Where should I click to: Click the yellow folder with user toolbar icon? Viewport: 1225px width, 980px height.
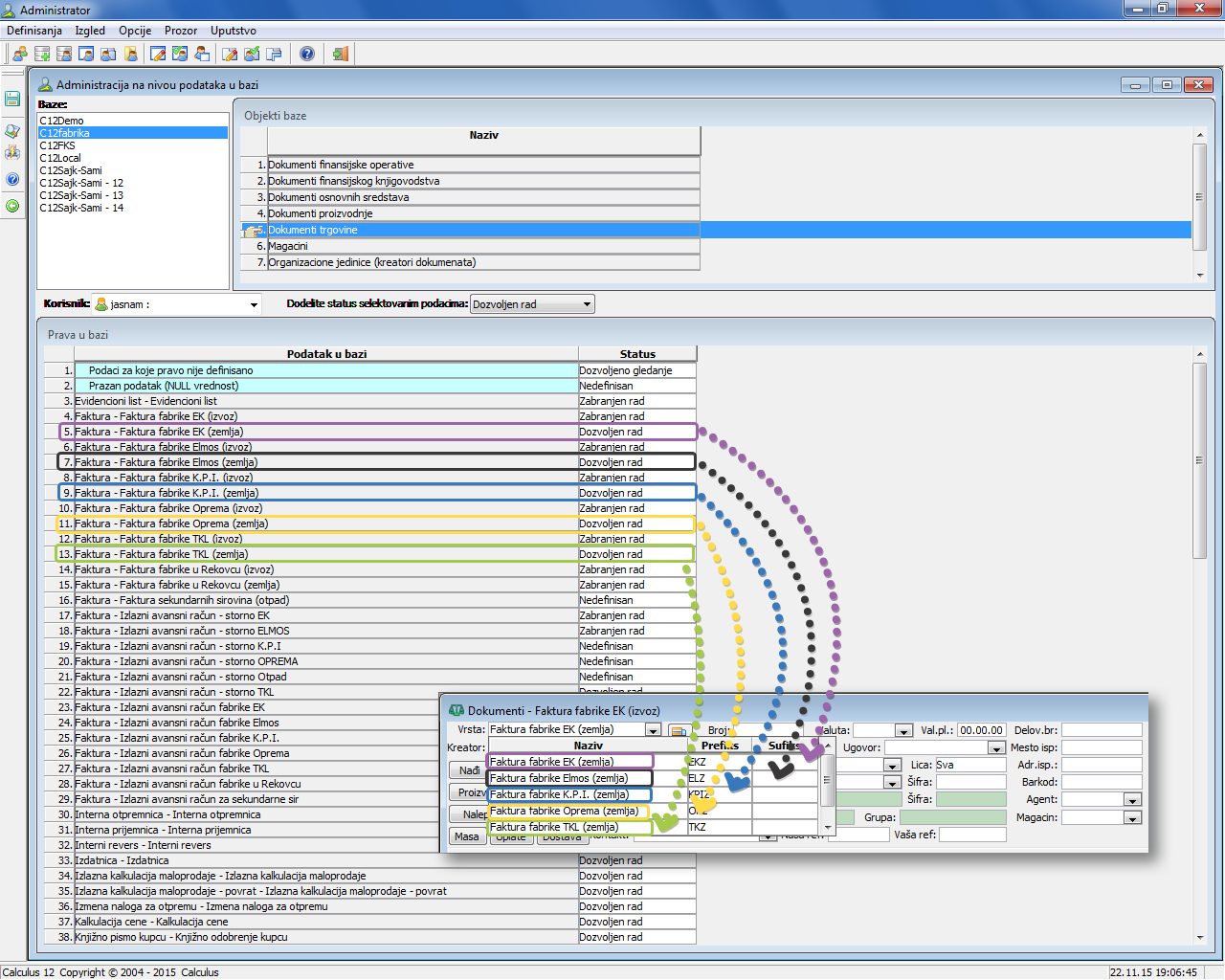click(x=131, y=54)
